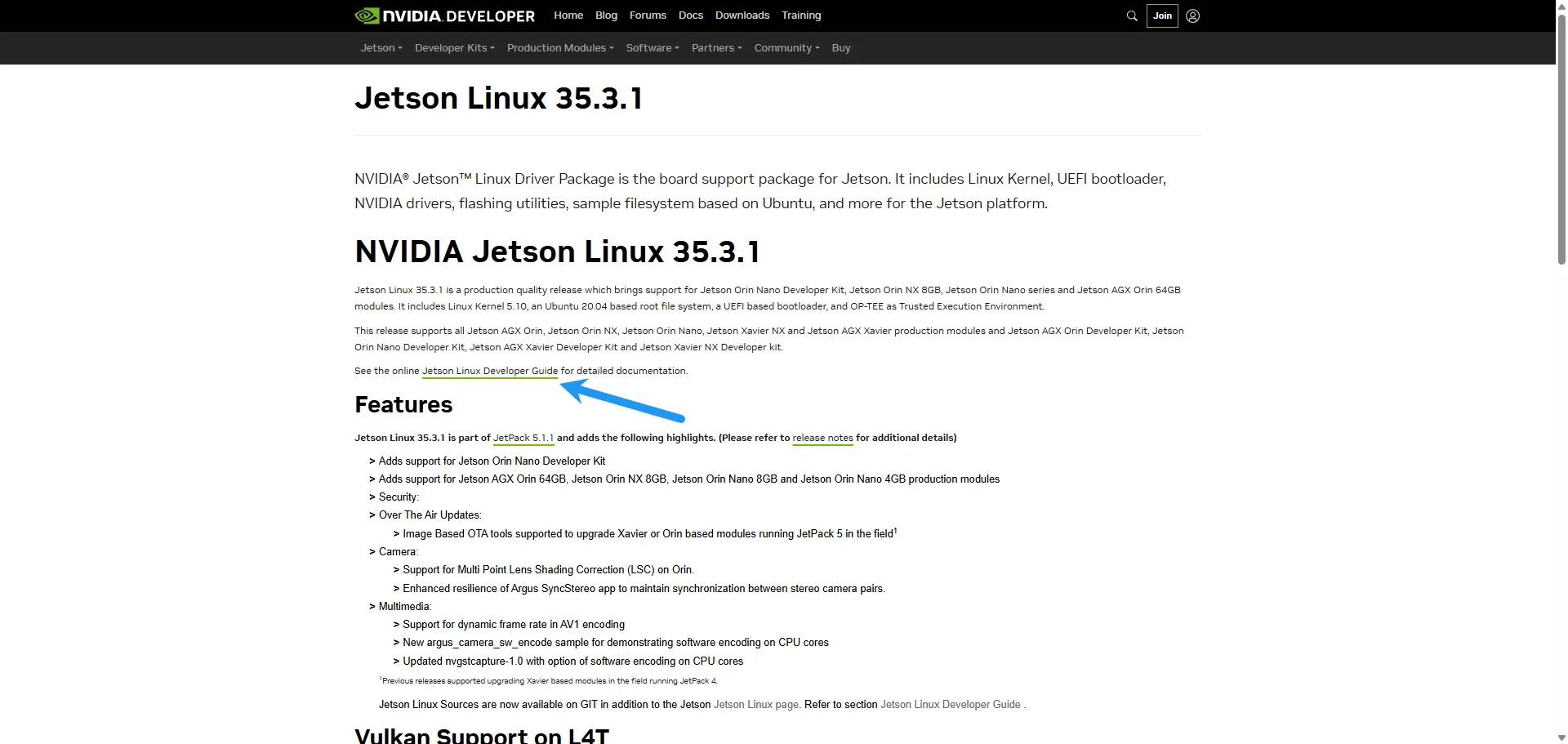Open the search magnifier icon
This screenshot has width=1568, height=744.
(1132, 16)
